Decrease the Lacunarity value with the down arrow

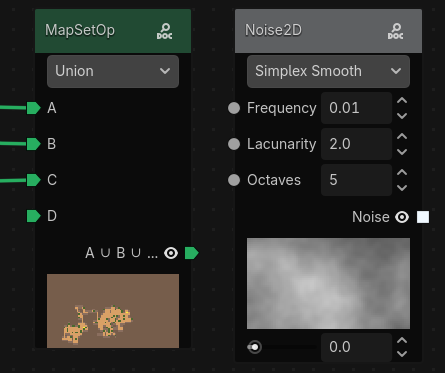tap(402, 152)
